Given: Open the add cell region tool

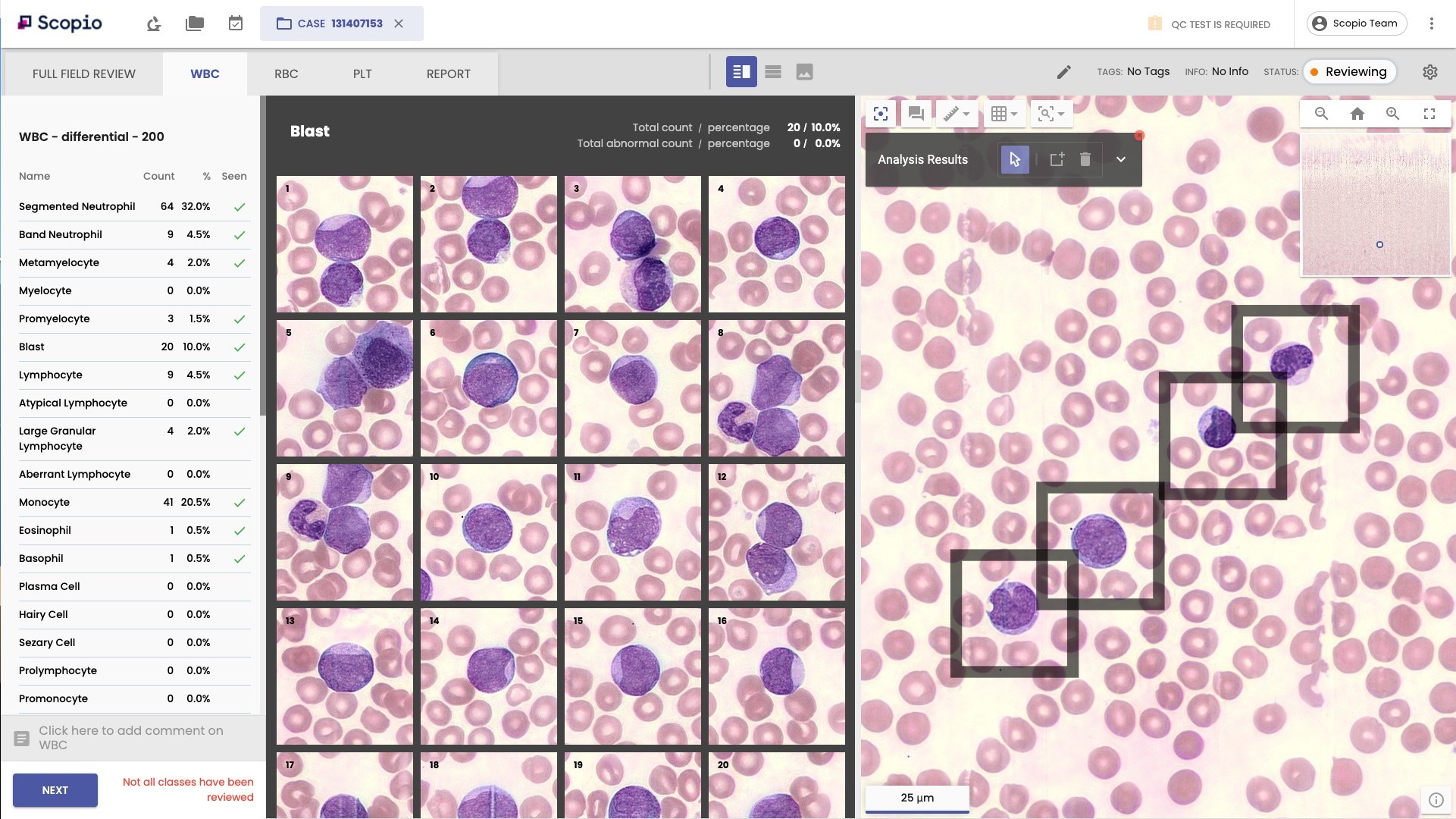Looking at the screenshot, I should [1057, 159].
